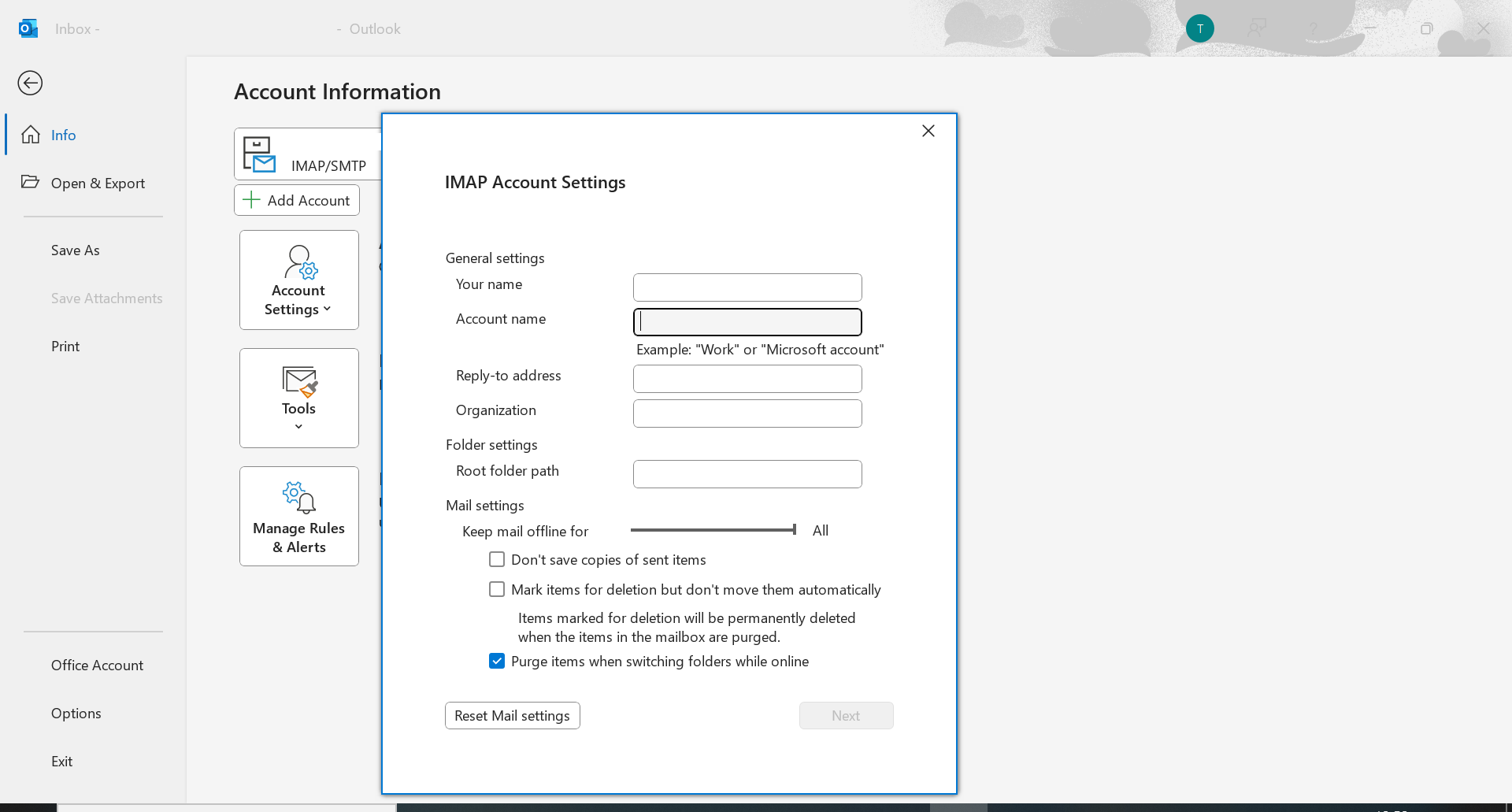Click the Open & Export folder icon
The width and height of the screenshot is (1512, 812).
point(30,182)
